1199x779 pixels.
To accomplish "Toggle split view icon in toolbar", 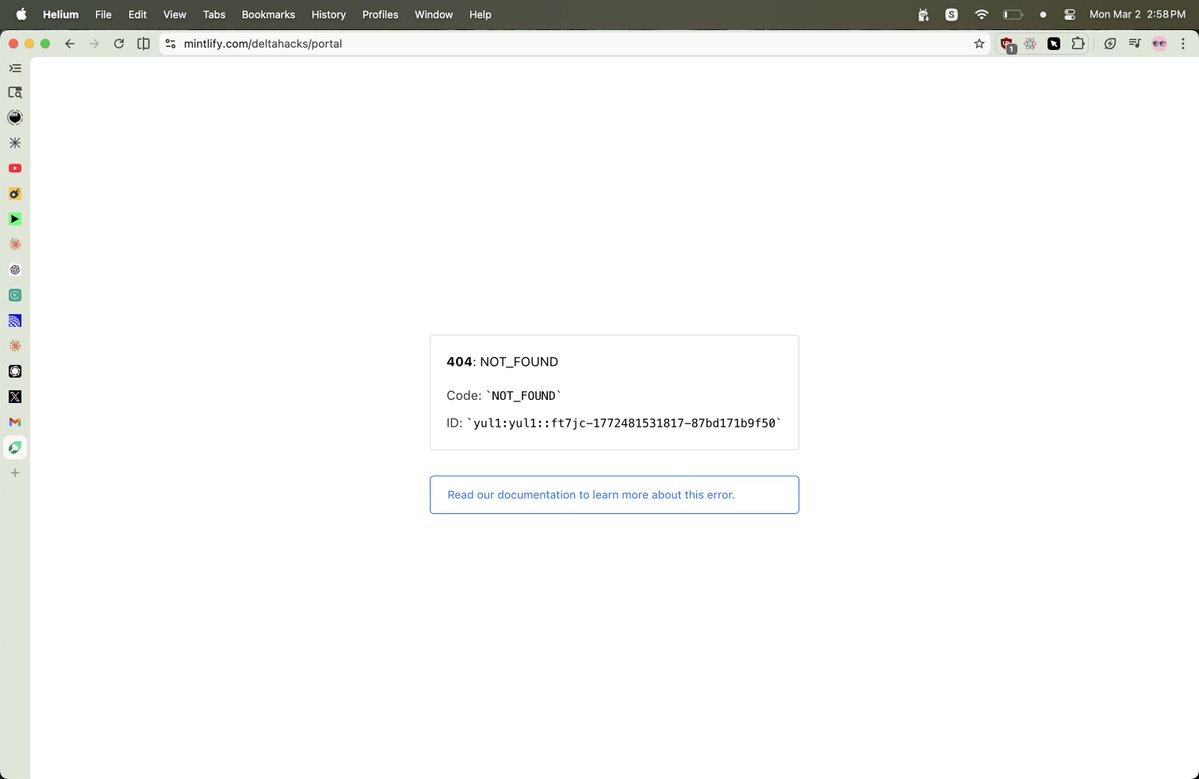I will 143,44.
